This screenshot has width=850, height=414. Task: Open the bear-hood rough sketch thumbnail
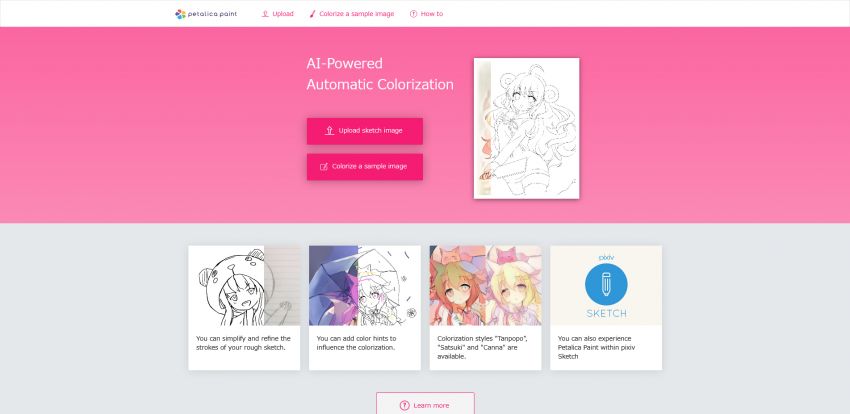click(244, 286)
